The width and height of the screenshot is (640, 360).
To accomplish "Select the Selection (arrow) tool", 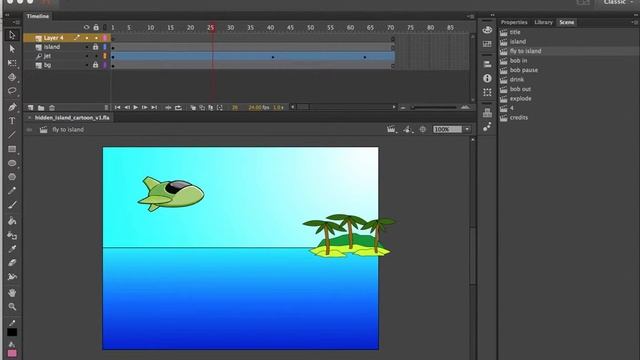I will 12,35.
